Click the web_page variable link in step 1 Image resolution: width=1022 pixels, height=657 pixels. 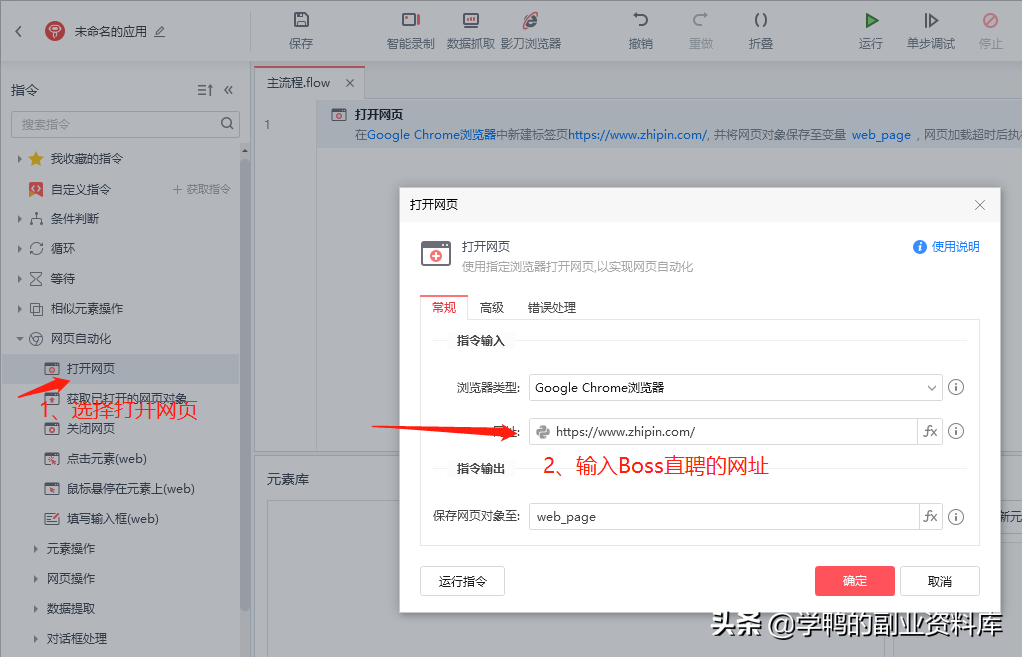pyautogui.click(x=881, y=135)
